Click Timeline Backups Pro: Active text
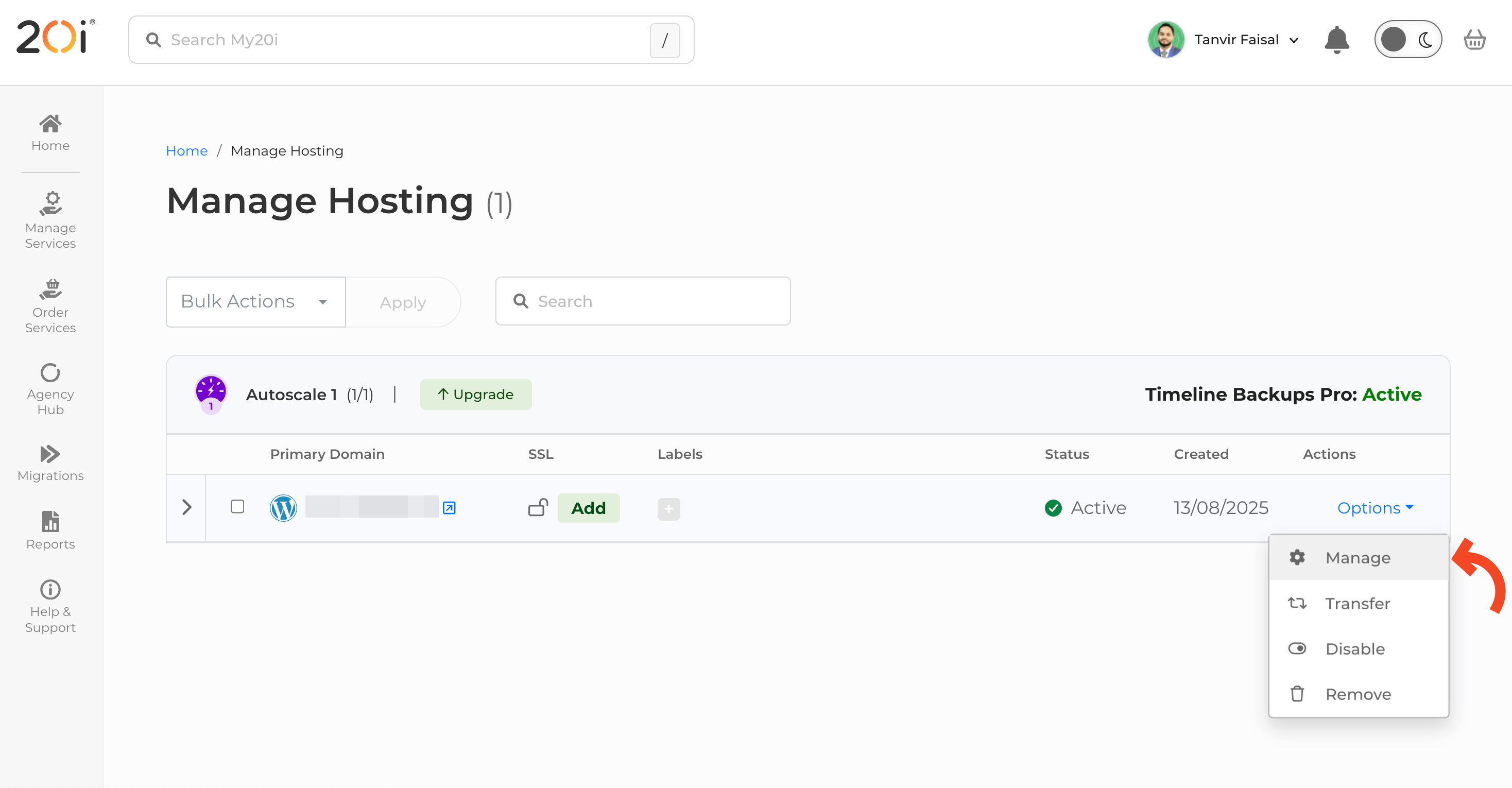The width and height of the screenshot is (1512, 788). click(1283, 394)
